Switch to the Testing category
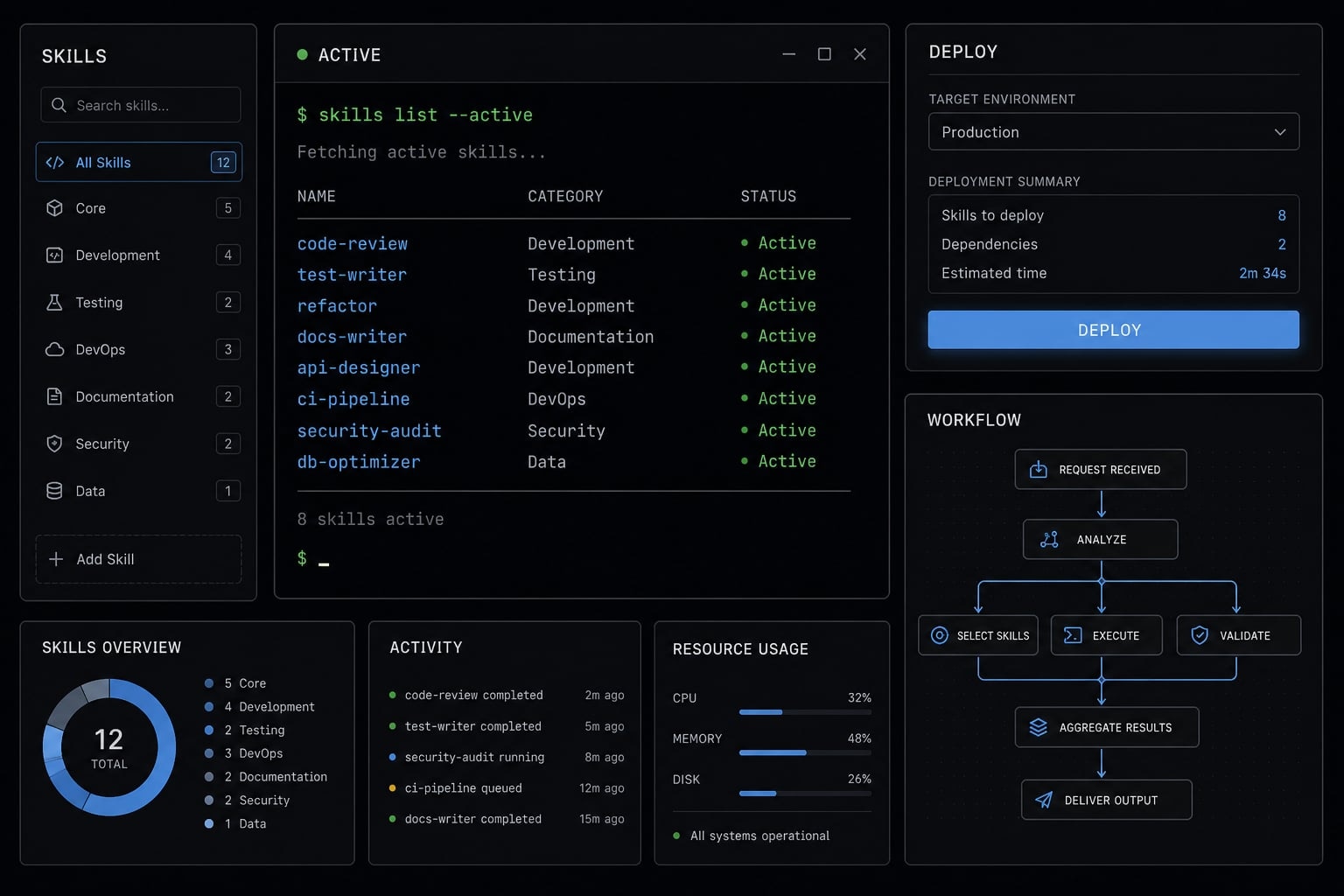This screenshot has height=896, width=1344. [139, 303]
